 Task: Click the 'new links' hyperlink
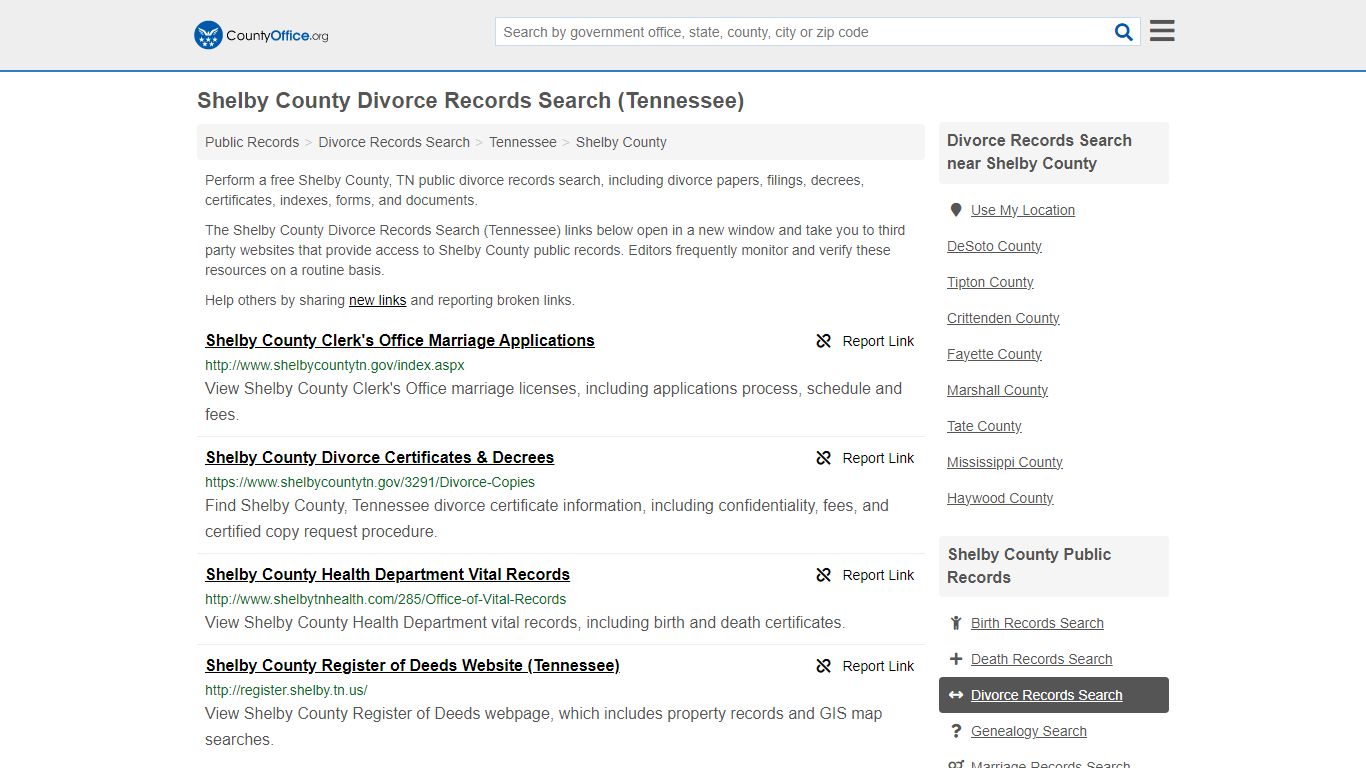pyautogui.click(x=378, y=300)
